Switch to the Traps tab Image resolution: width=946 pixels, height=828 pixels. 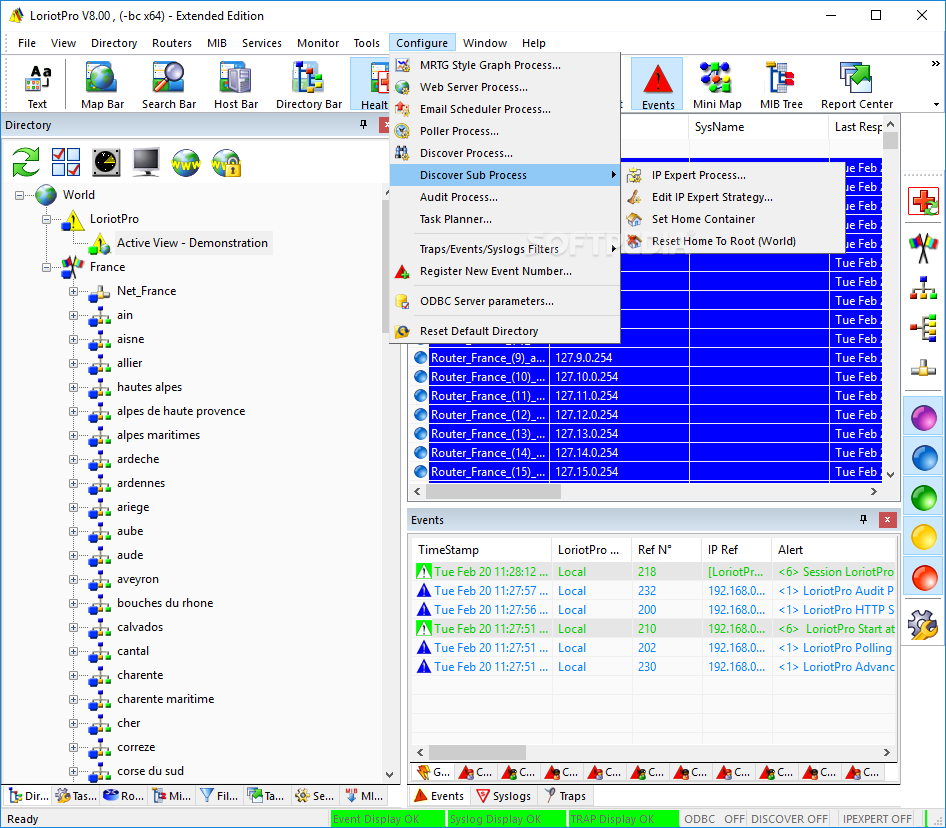565,796
